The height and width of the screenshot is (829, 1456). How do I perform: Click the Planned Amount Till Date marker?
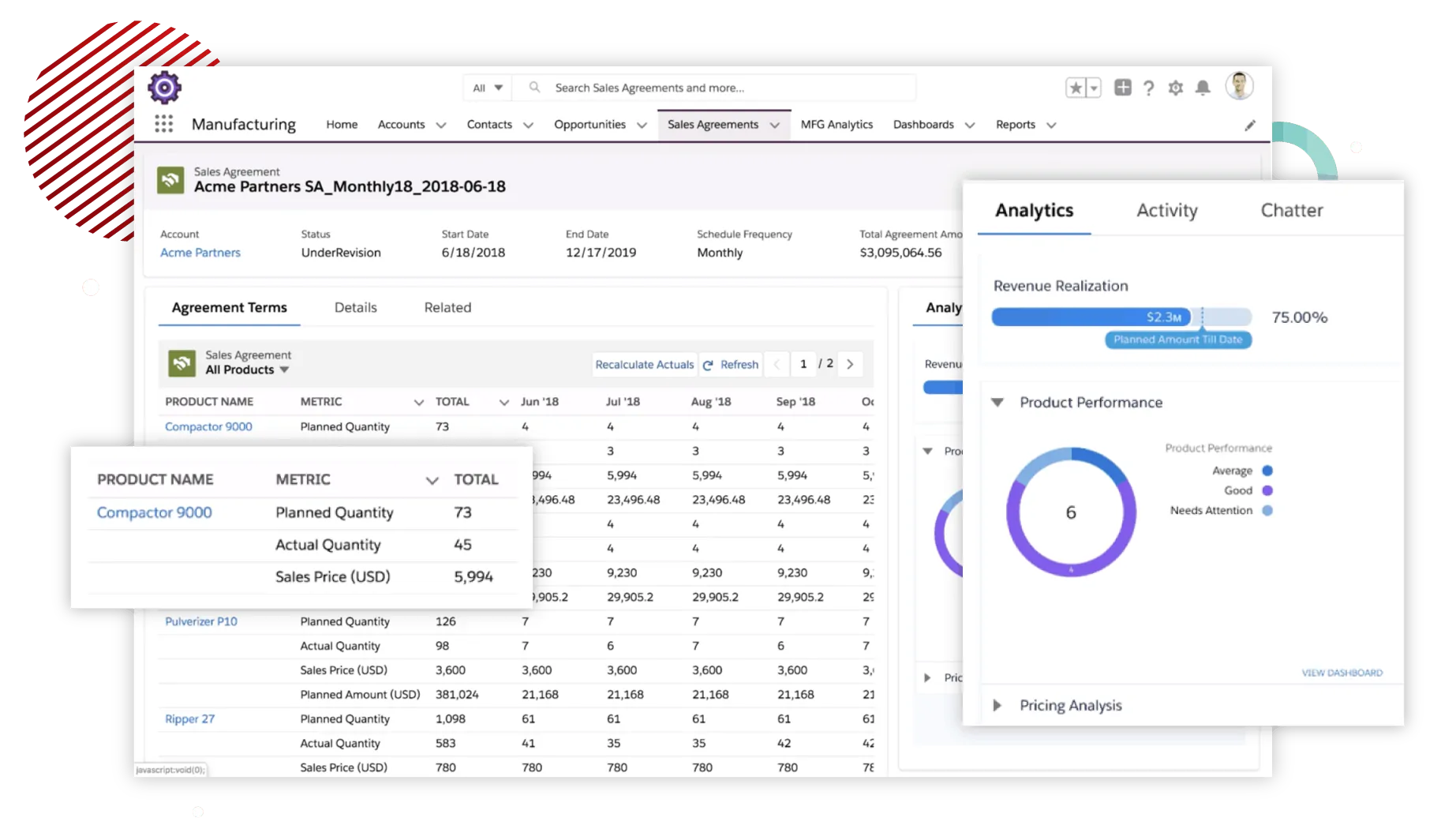click(x=1177, y=340)
